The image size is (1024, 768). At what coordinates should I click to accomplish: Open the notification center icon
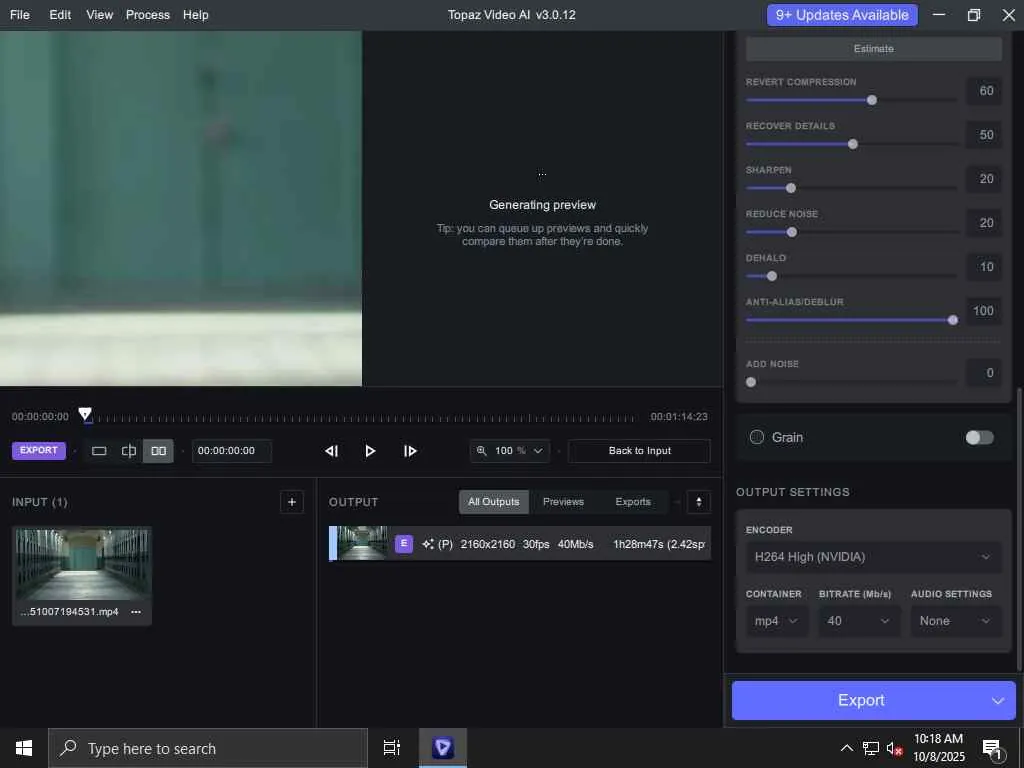click(993, 748)
